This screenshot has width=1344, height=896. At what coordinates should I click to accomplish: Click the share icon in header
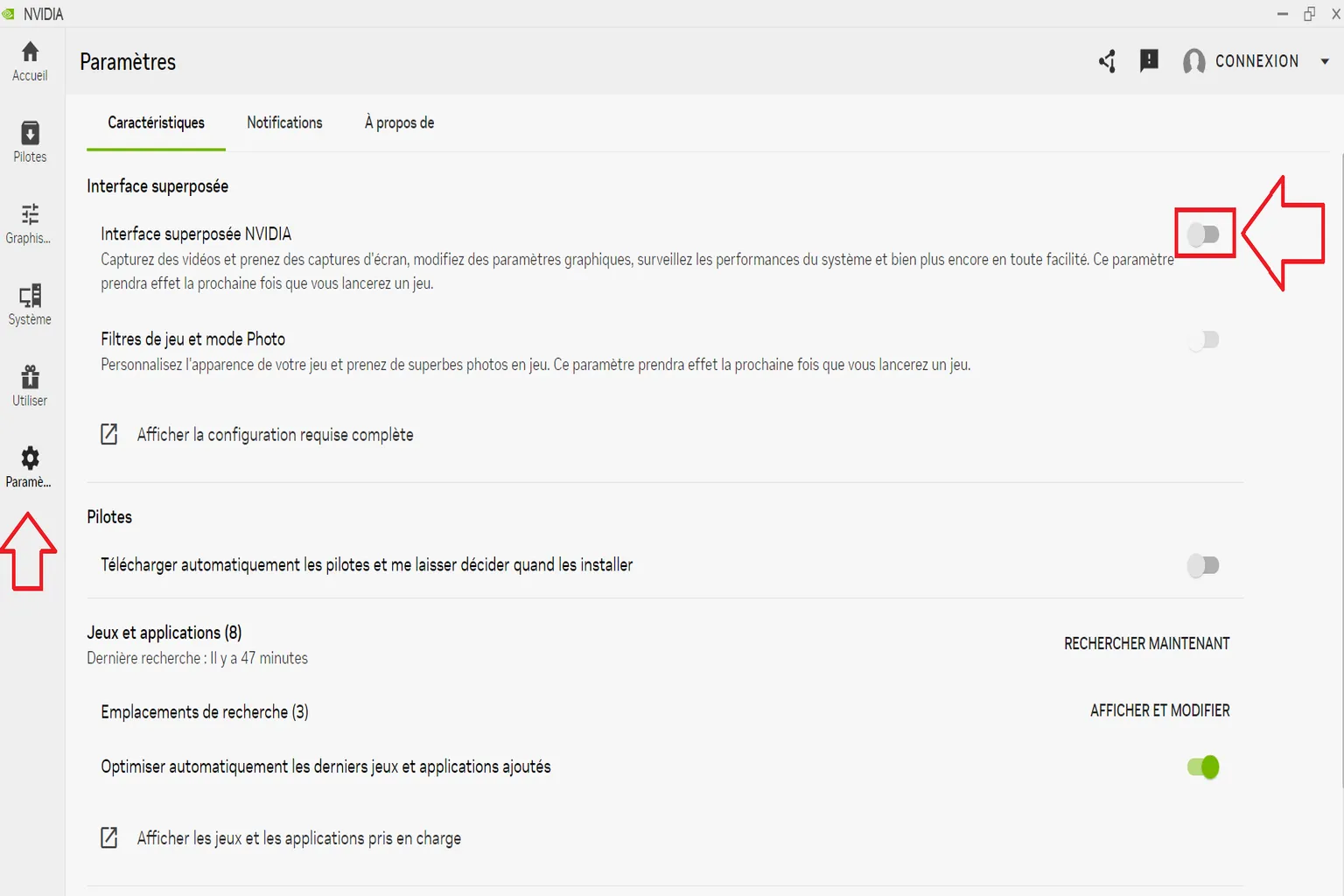1107,61
